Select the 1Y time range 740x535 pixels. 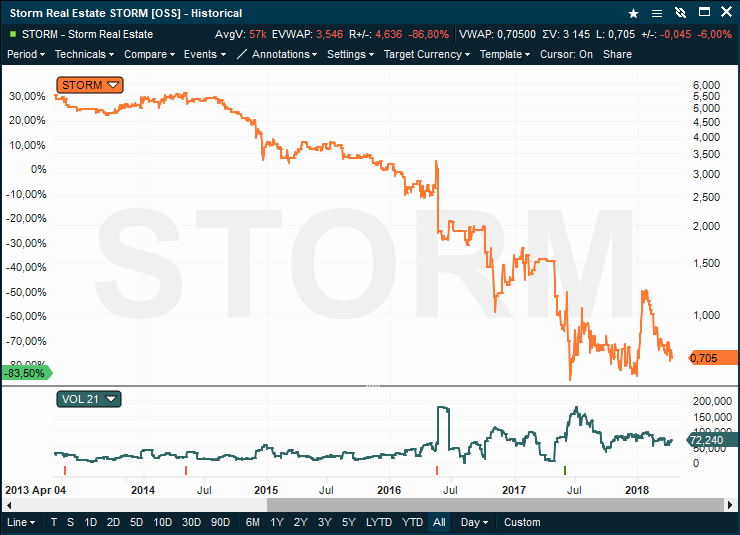tap(277, 522)
